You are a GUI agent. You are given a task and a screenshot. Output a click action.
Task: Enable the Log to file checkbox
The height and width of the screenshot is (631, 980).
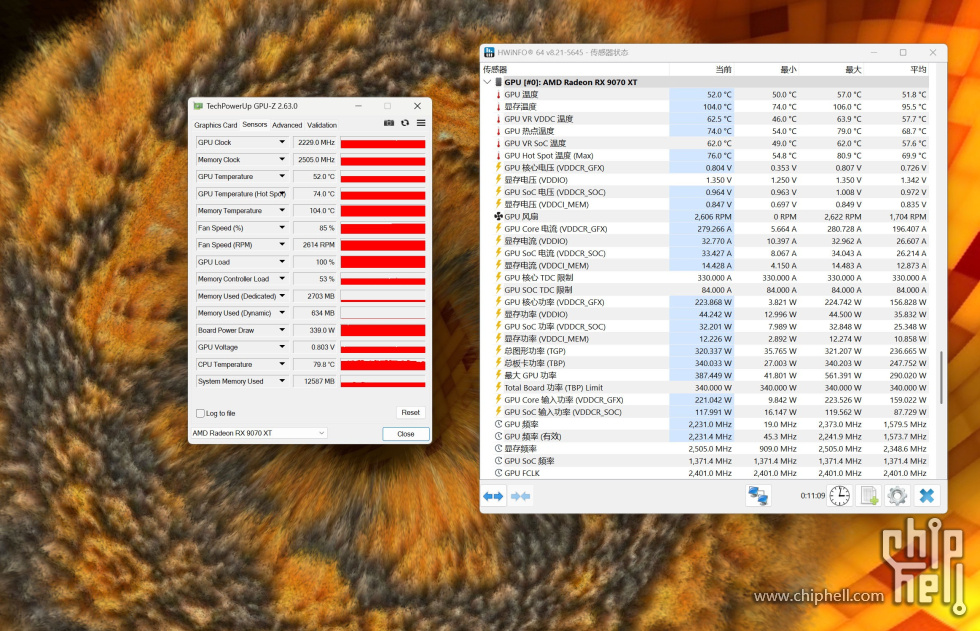pos(201,414)
